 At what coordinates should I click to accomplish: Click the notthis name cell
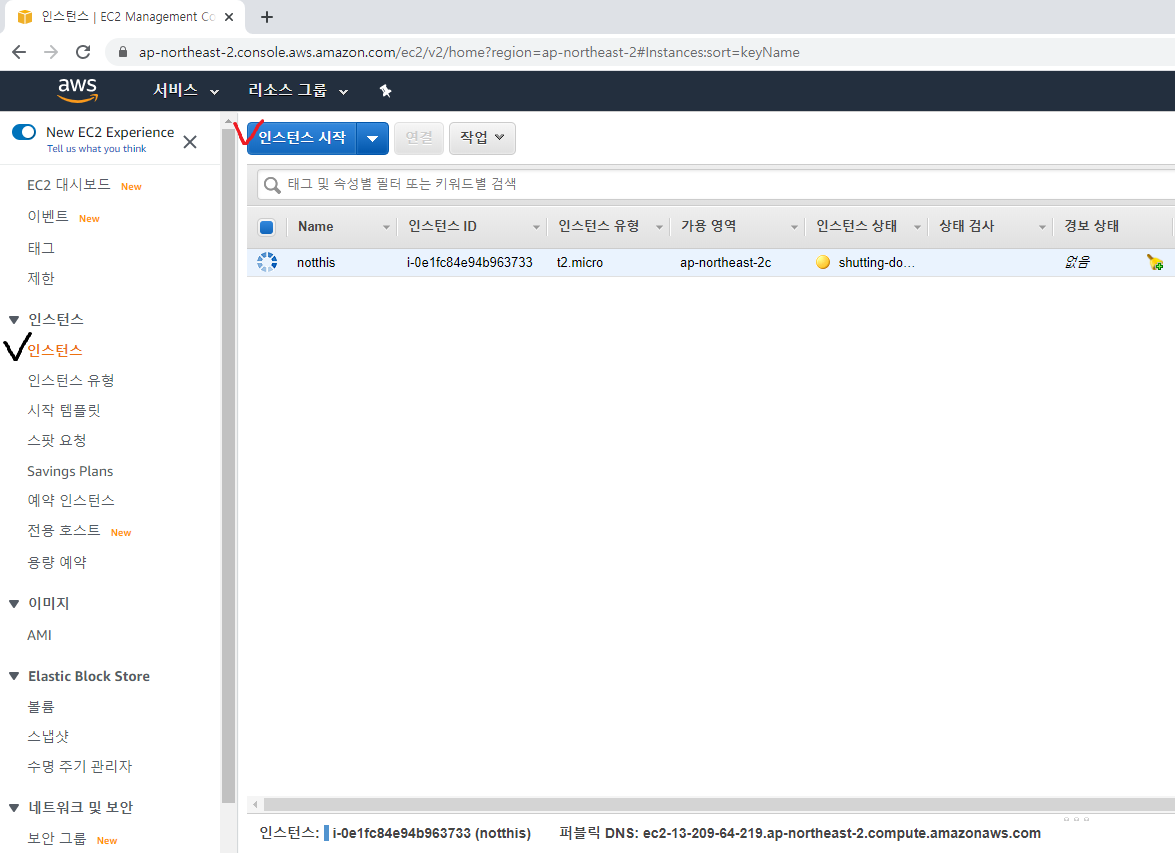[x=316, y=262]
